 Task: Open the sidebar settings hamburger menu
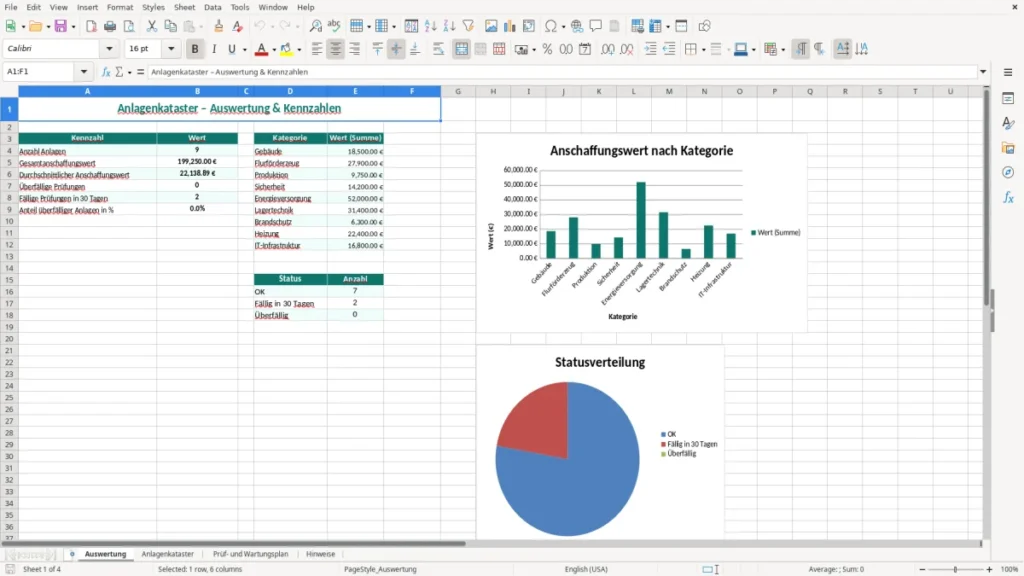[1008, 72]
